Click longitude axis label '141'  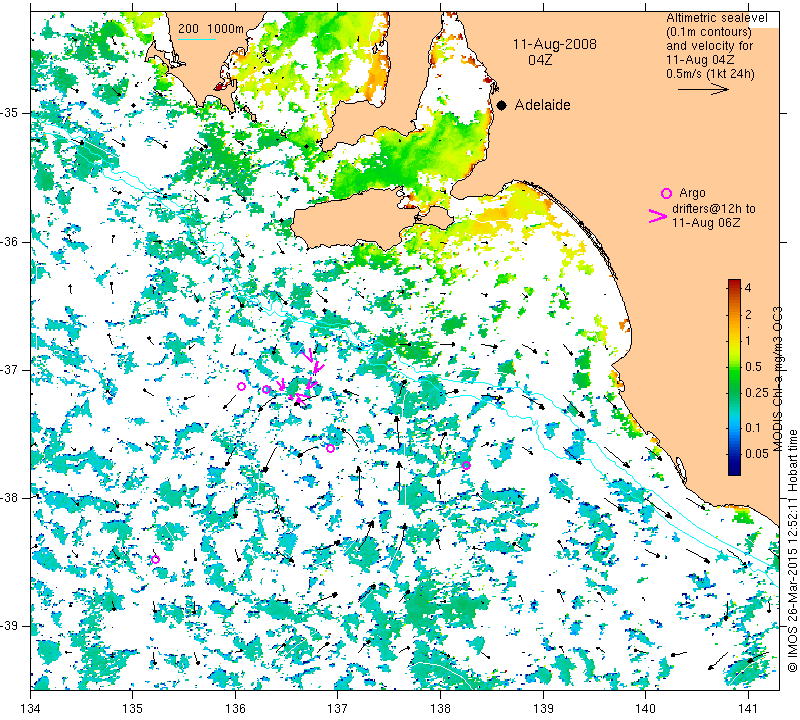tap(748, 709)
